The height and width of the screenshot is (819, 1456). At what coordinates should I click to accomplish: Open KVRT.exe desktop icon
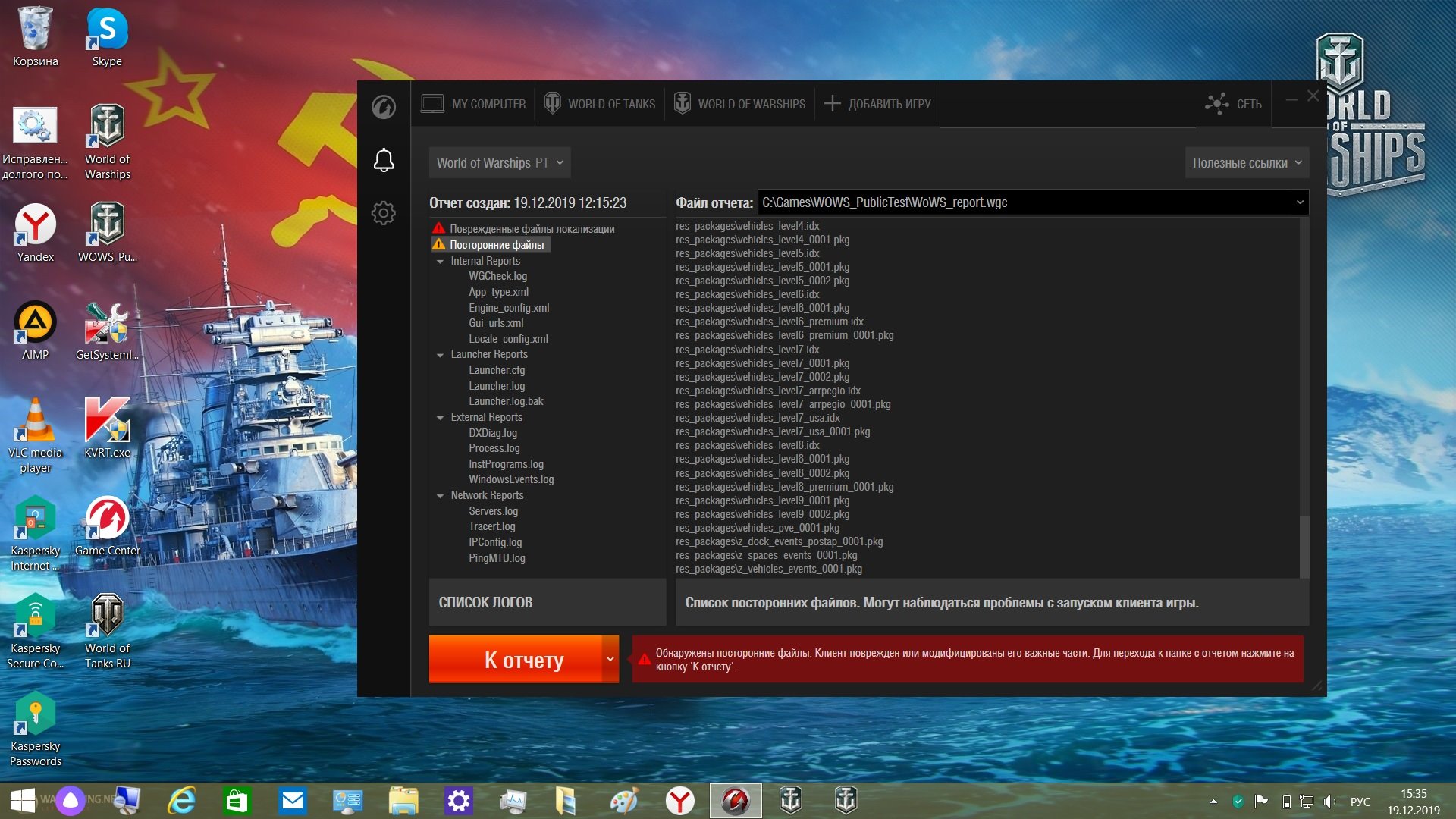[x=107, y=428]
